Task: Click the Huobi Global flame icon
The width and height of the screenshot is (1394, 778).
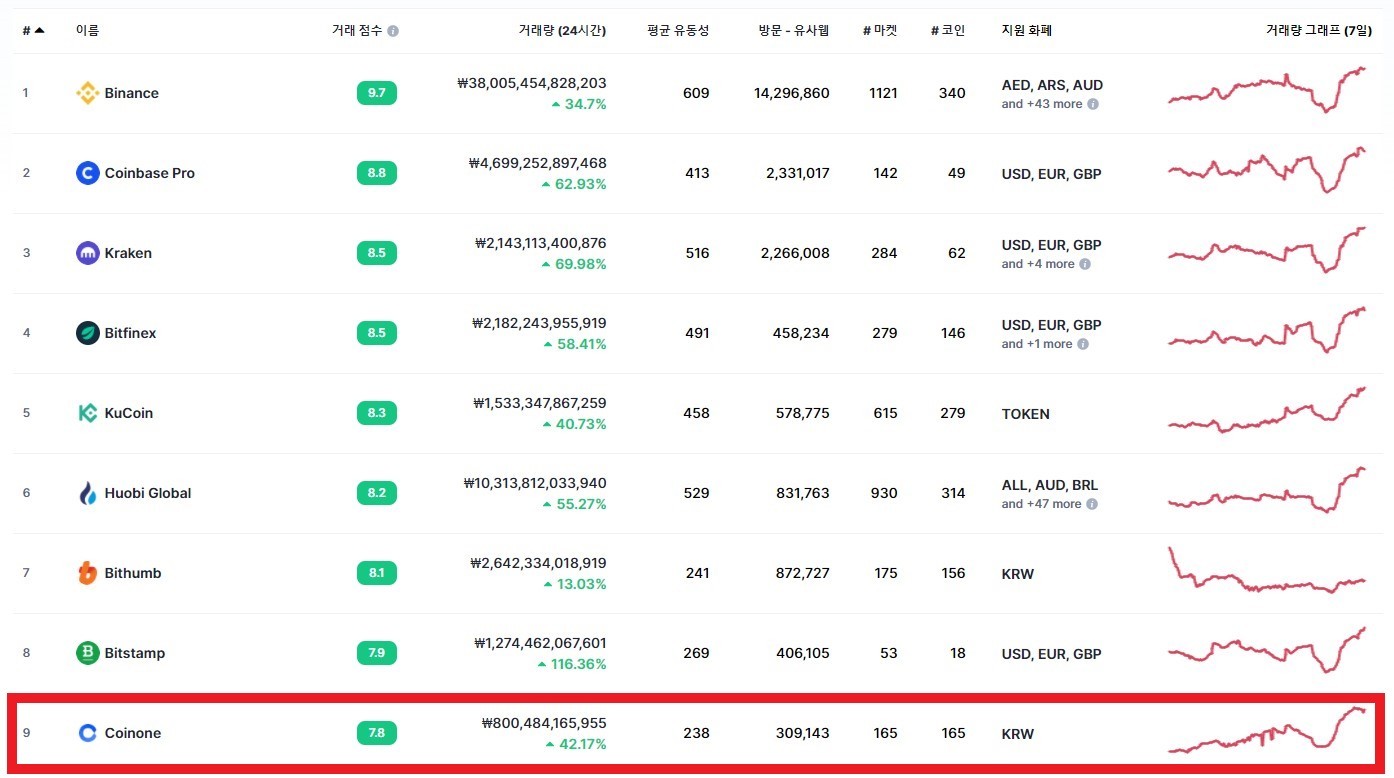Action: (88, 493)
